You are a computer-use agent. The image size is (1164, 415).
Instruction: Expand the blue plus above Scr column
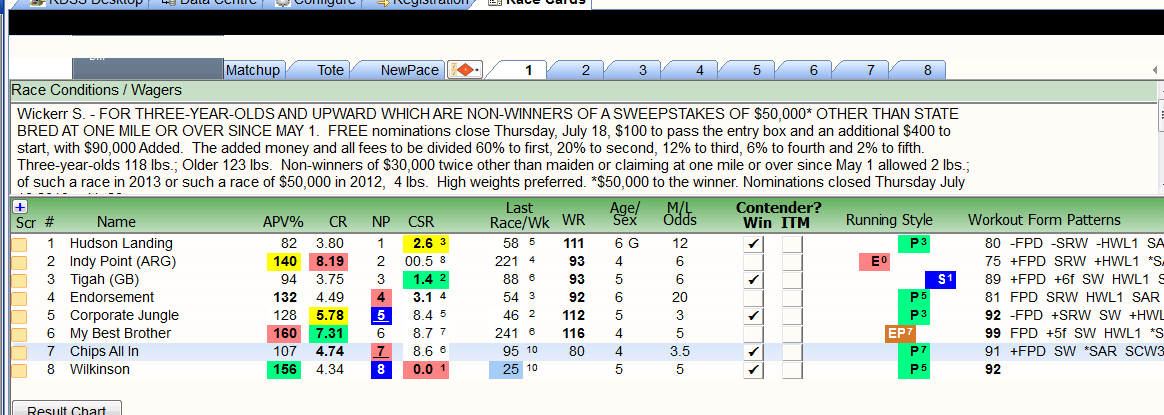pyautogui.click(x=20, y=207)
